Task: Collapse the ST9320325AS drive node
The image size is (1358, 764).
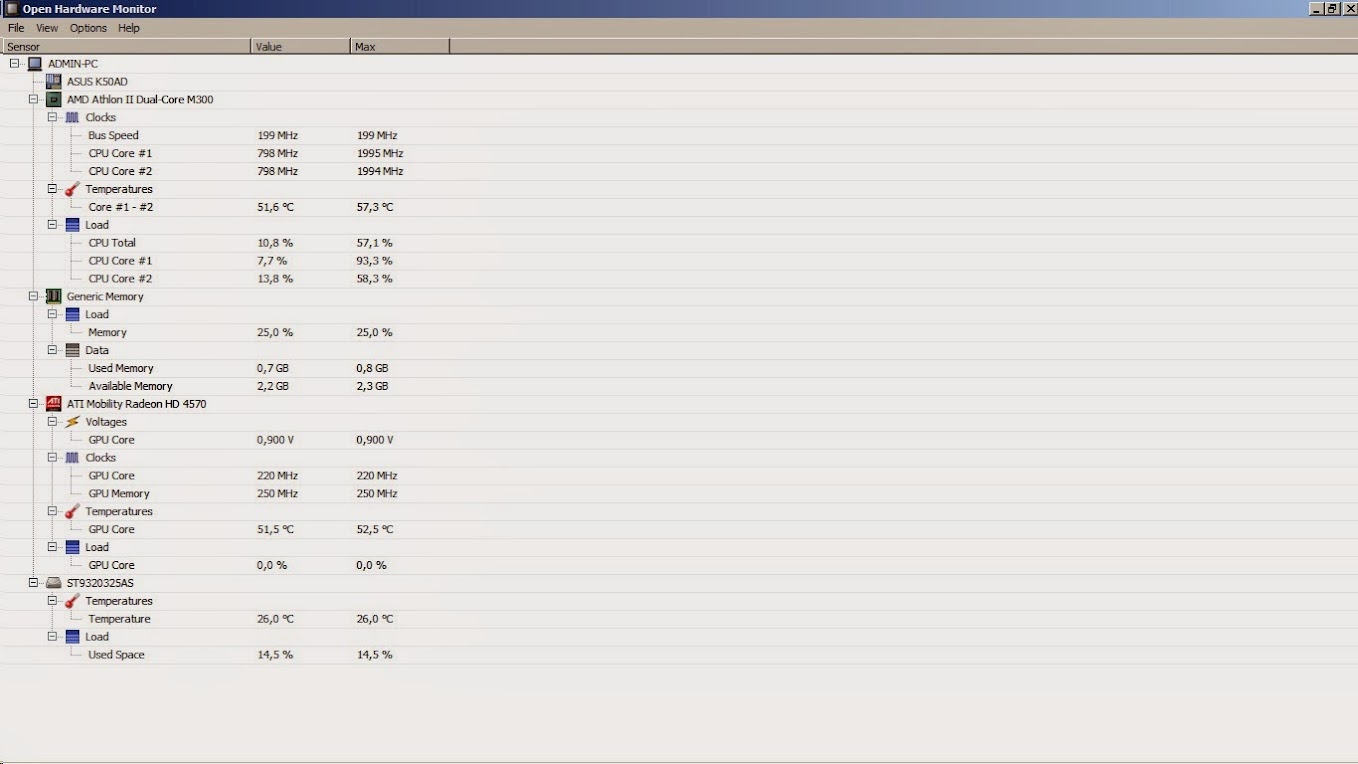Action: coord(33,583)
